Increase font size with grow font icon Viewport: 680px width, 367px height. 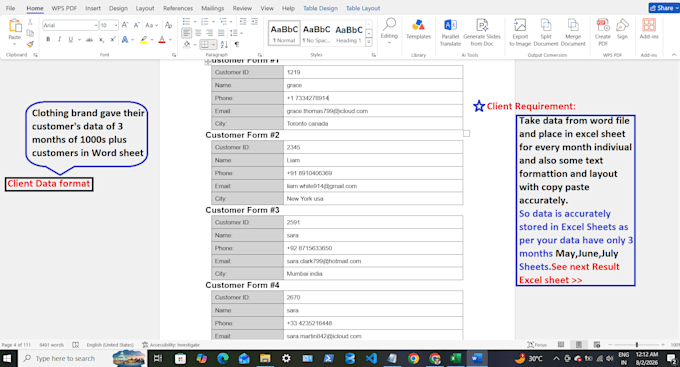click(x=125, y=25)
